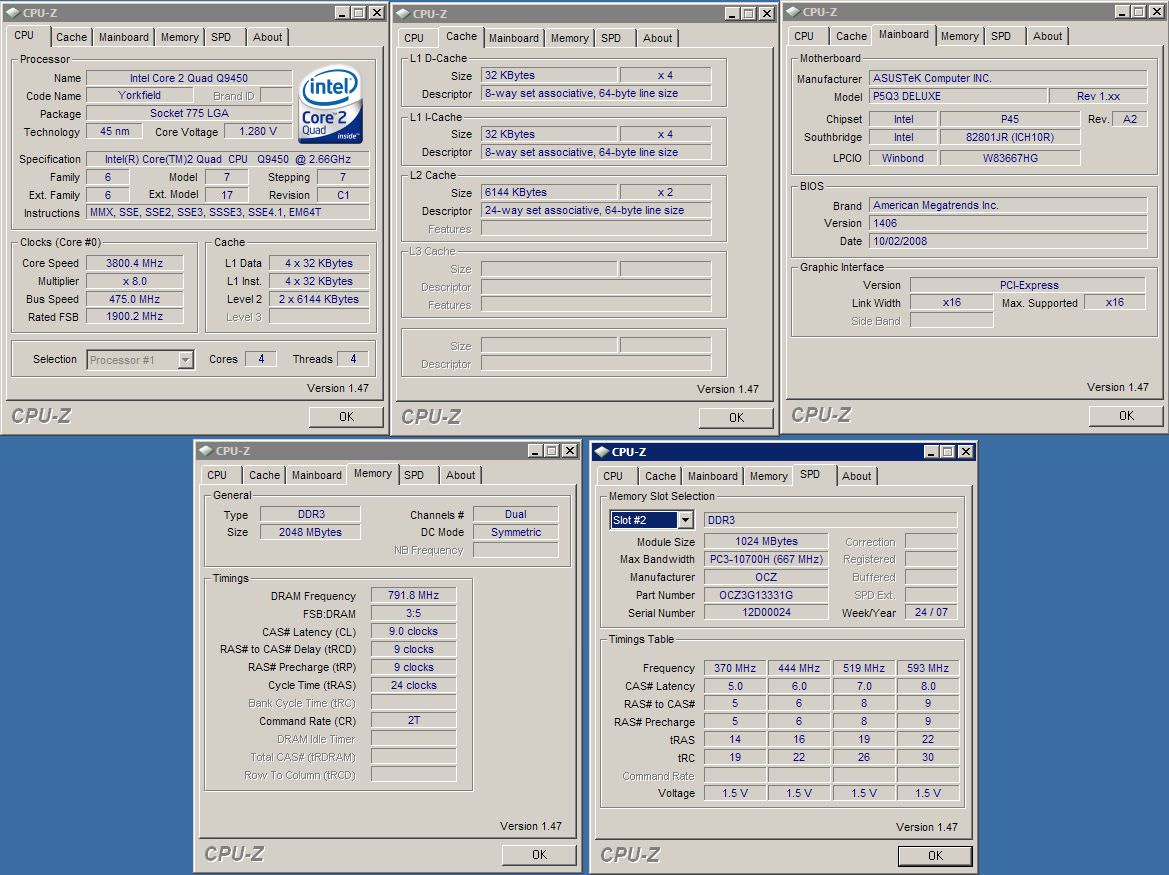The image size is (1169, 875).
Task: Switch to the SPD tab in the Memory window
Action: pos(414,475)
